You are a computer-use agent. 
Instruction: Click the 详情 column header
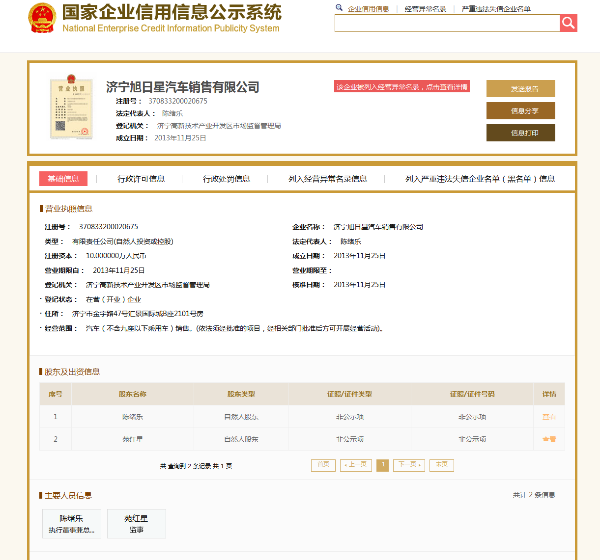(x=549, y=394)
